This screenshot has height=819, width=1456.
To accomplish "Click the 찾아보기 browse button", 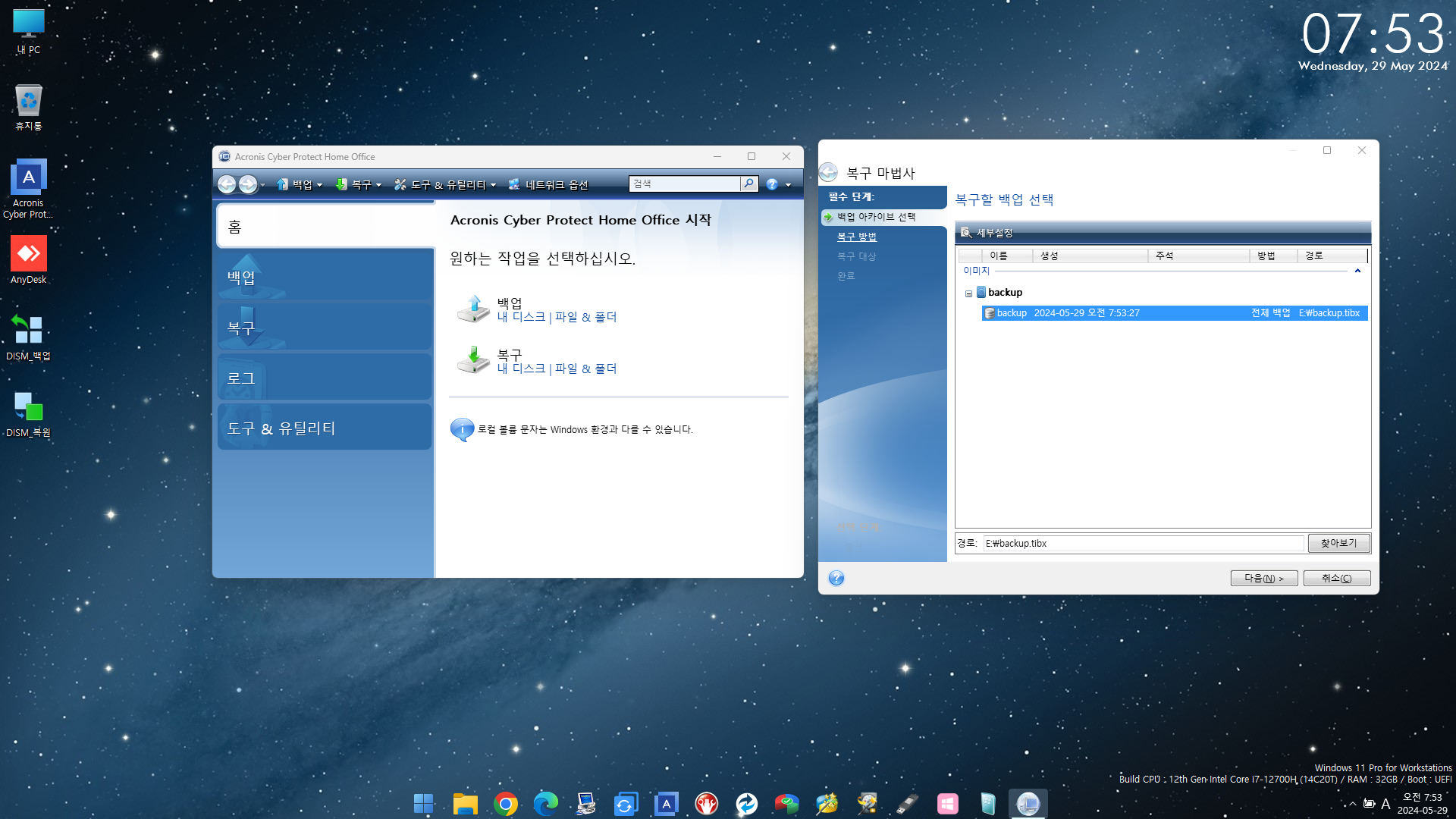I will click(x=1338, y=543).
